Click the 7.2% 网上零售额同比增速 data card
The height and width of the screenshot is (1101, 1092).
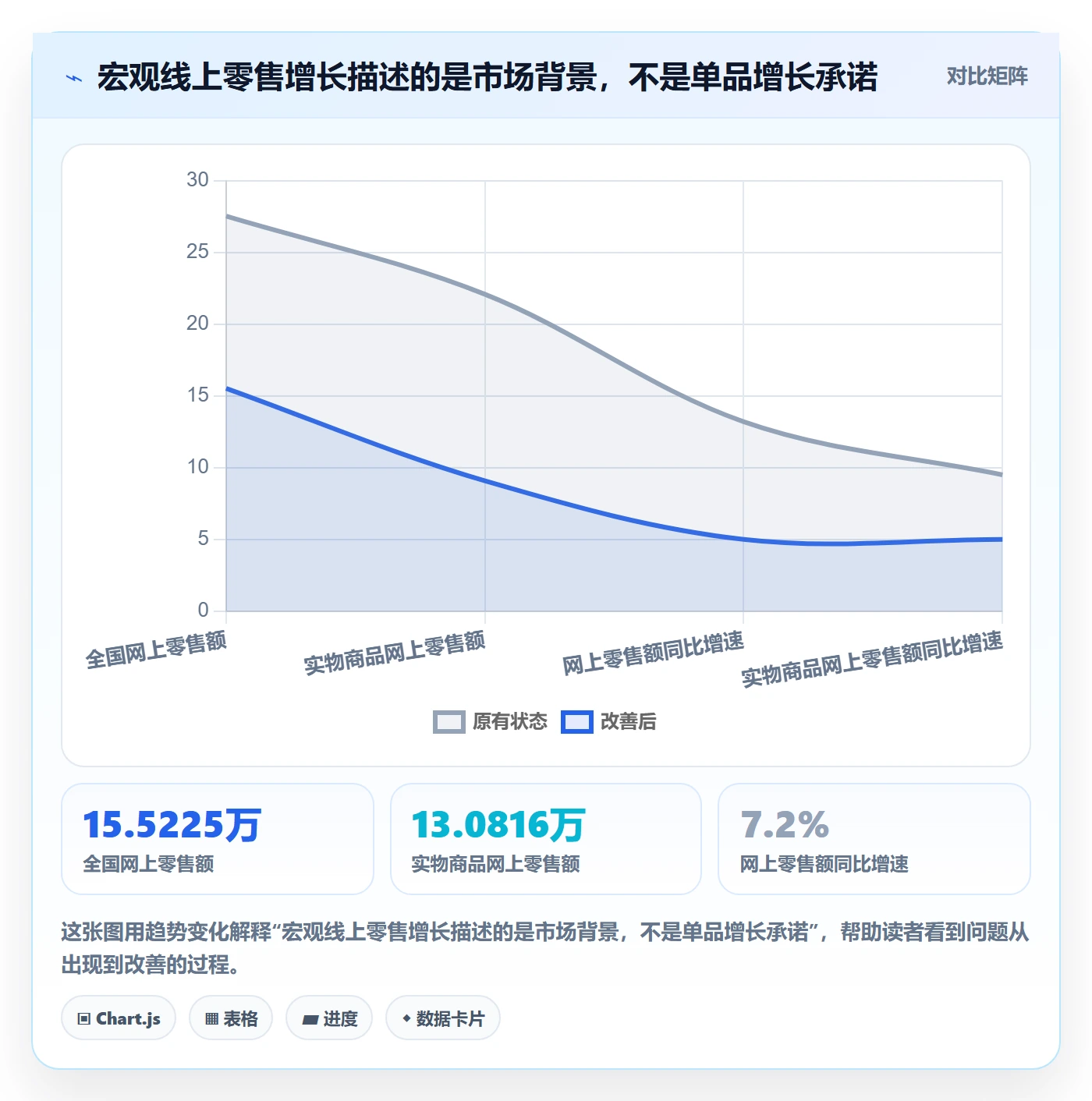point(874,839)
